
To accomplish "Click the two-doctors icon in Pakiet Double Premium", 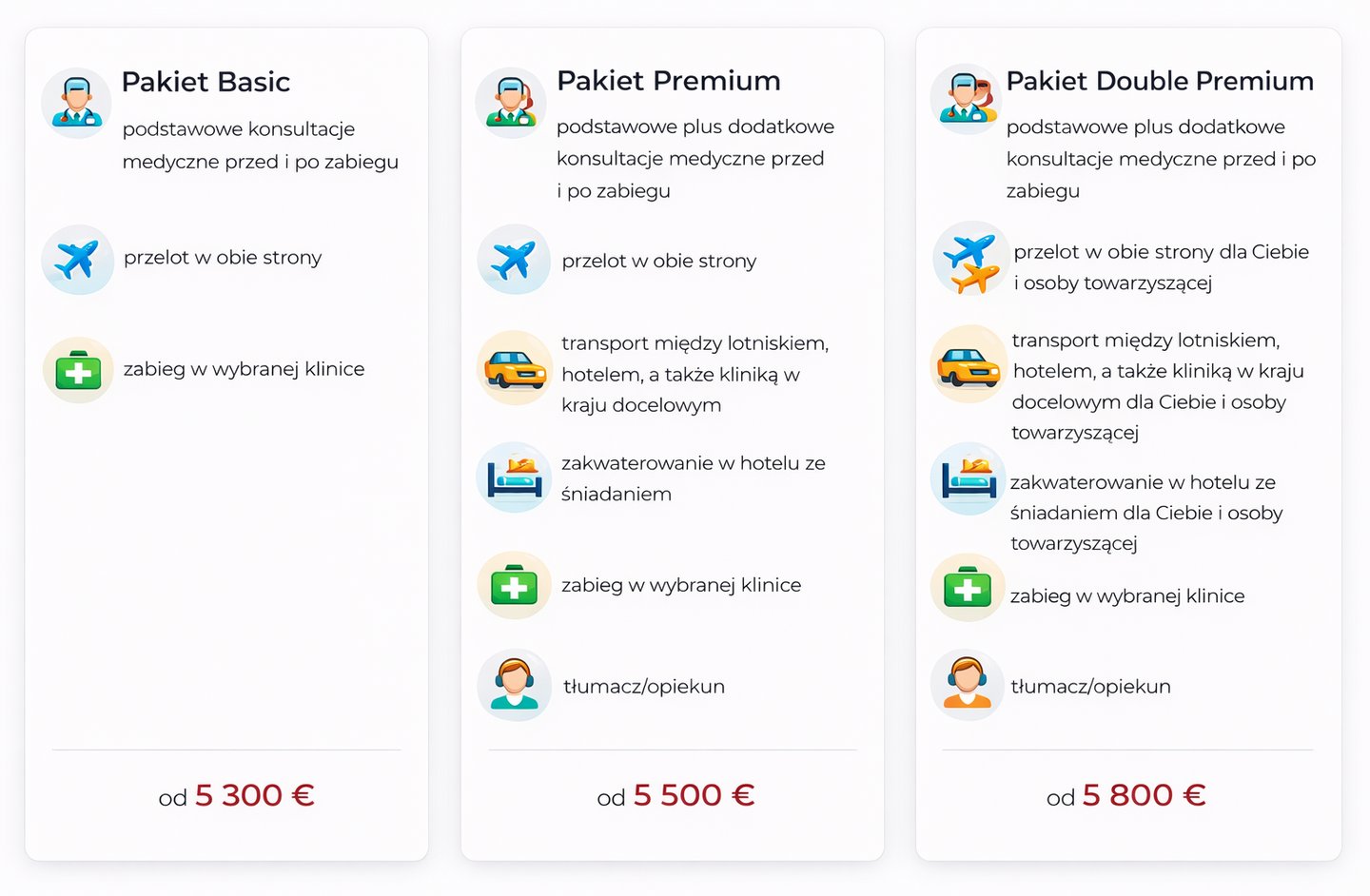I will pos(967,99).
